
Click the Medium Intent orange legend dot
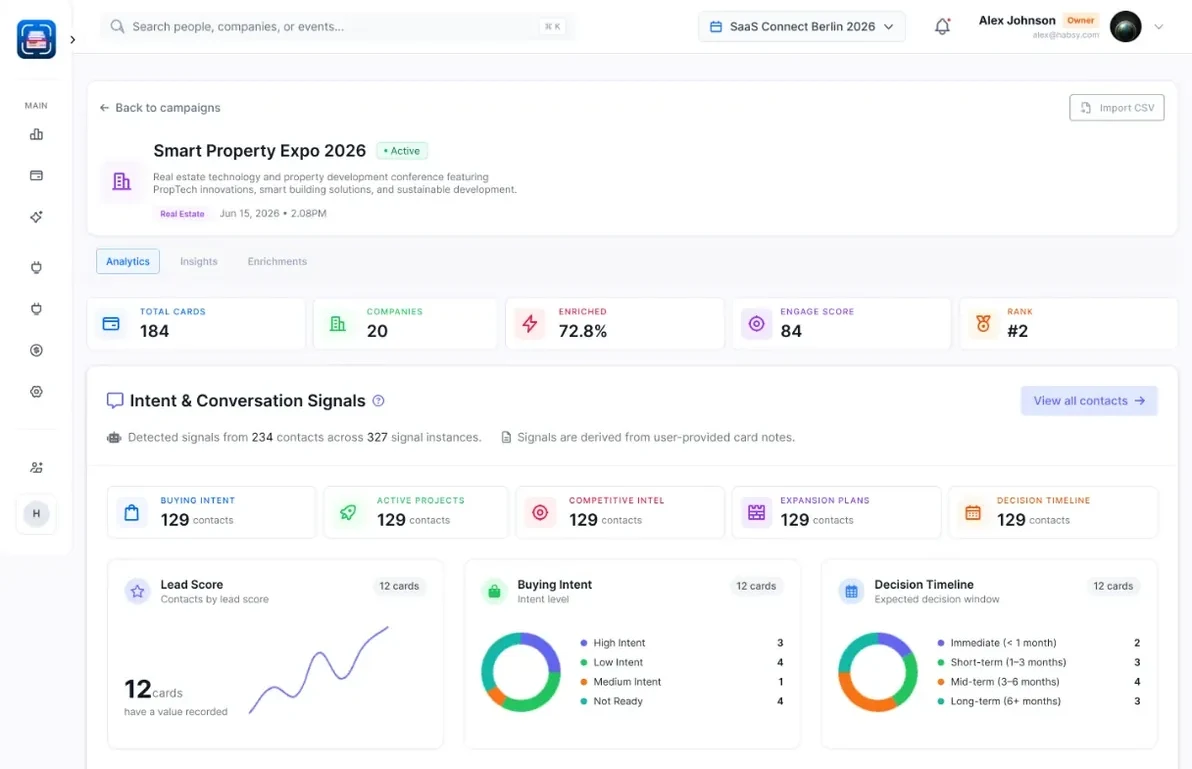pos(584,682)
